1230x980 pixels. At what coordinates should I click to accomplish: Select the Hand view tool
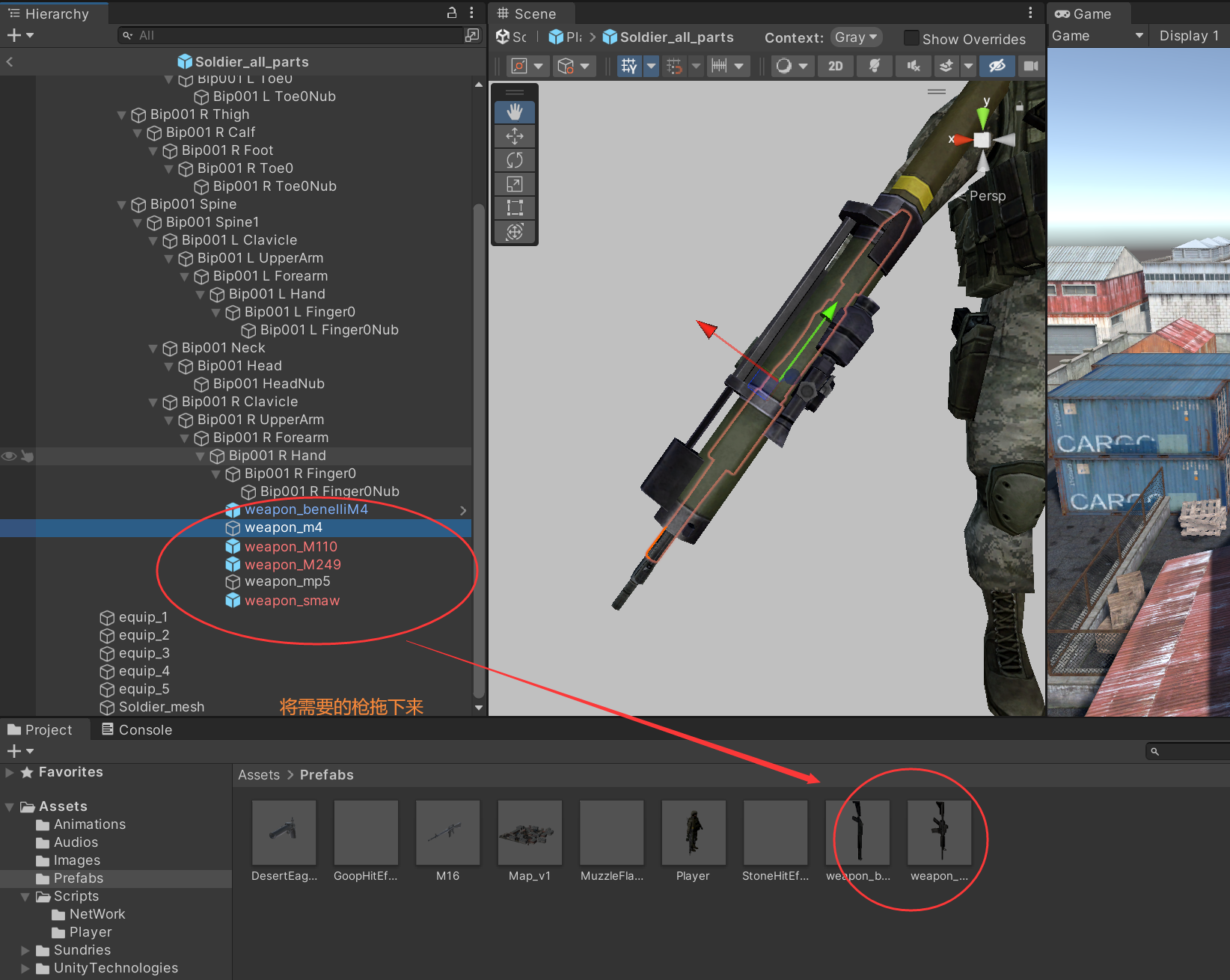click(515, 112)
